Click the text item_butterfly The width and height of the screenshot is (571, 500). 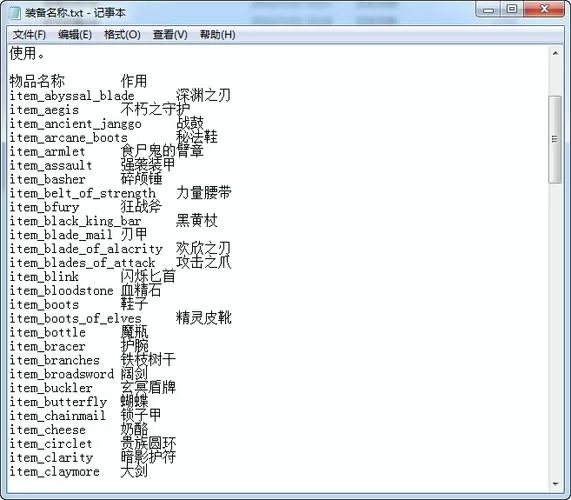point(58,402)
